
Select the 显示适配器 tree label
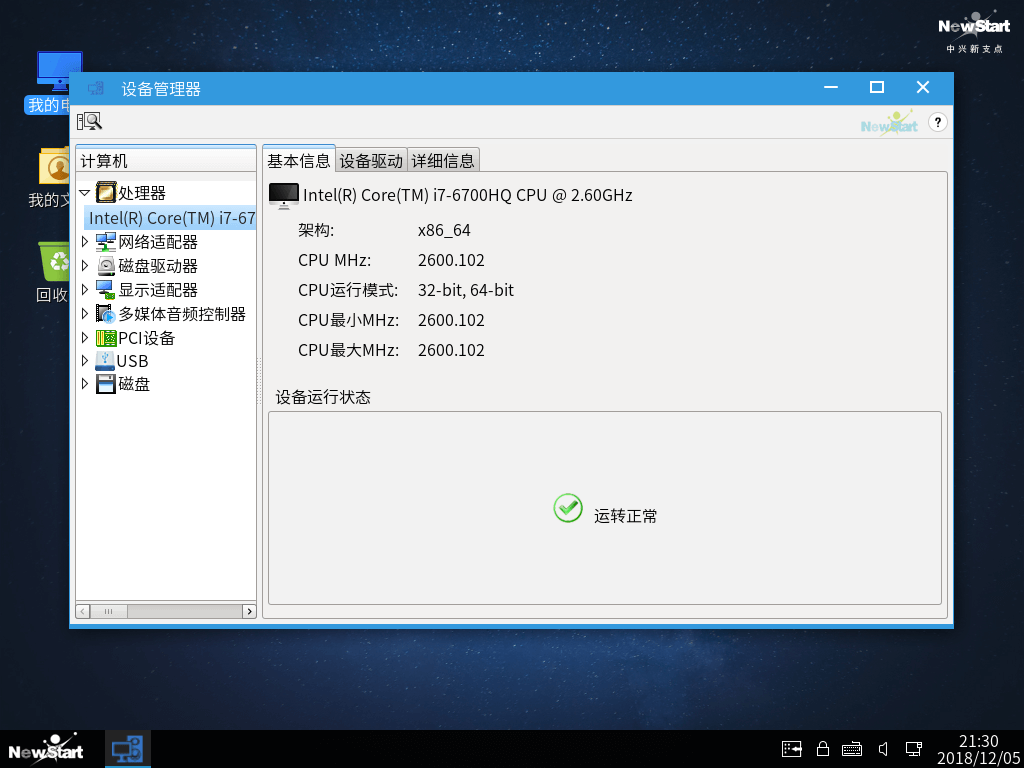coord(158,290)
